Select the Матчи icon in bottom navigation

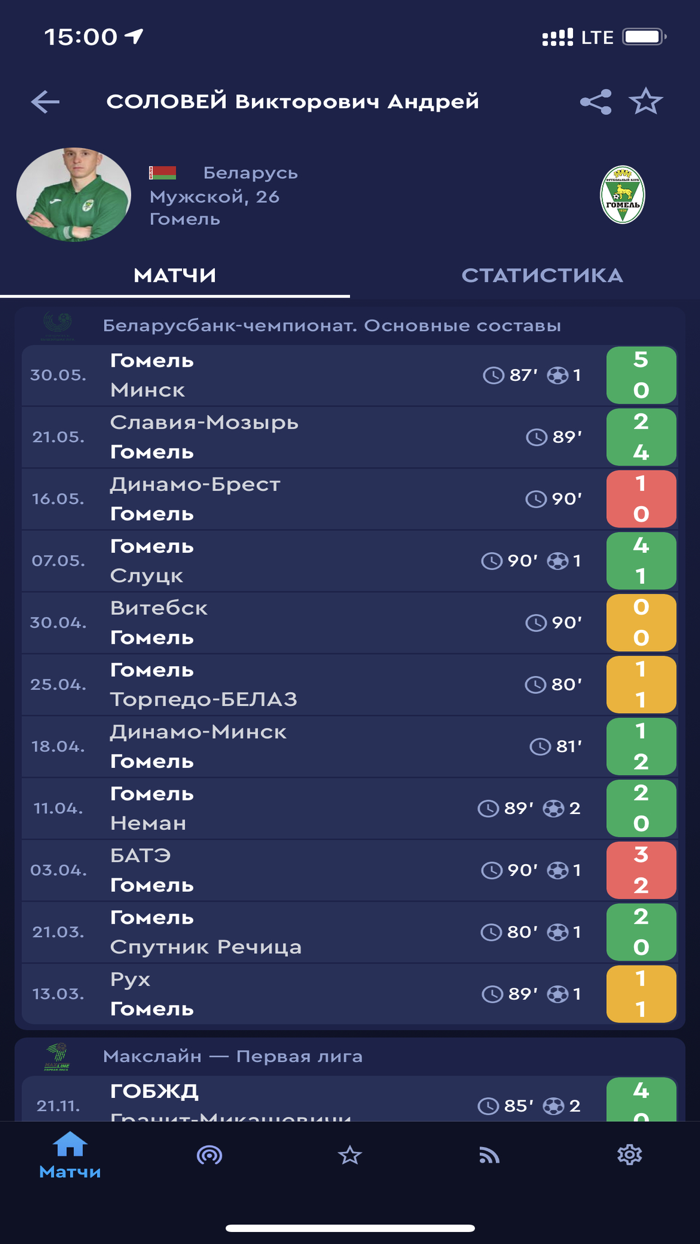point(69,1157)
